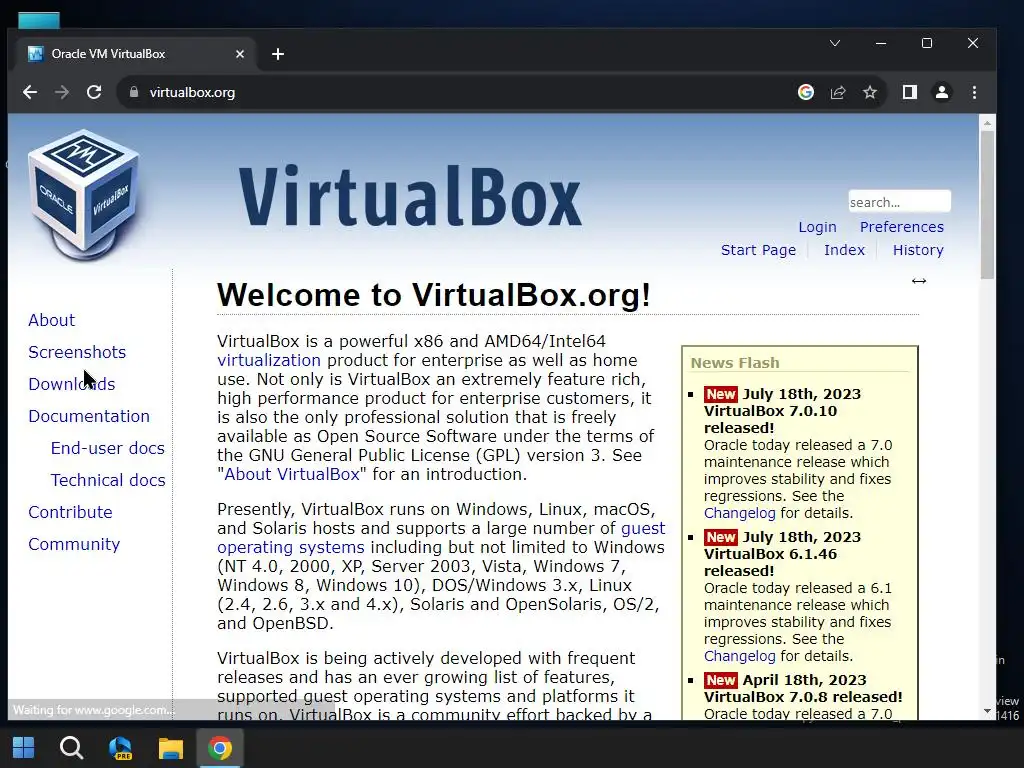The height and width of the screenshot is (768, 1024).
Task: Open the "About VirtualBox" link
Action: click(x=292, y=474)
